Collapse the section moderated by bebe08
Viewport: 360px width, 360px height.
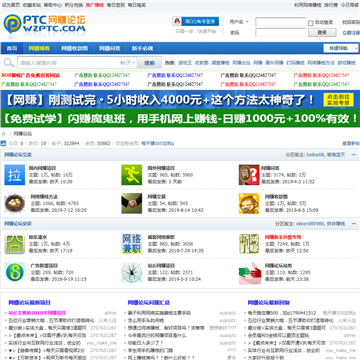[353, 155]
